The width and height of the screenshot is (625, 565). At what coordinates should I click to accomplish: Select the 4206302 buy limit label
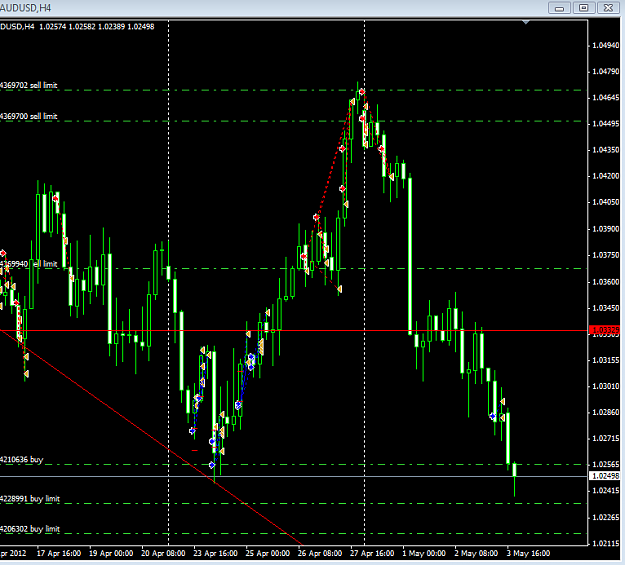30,529
